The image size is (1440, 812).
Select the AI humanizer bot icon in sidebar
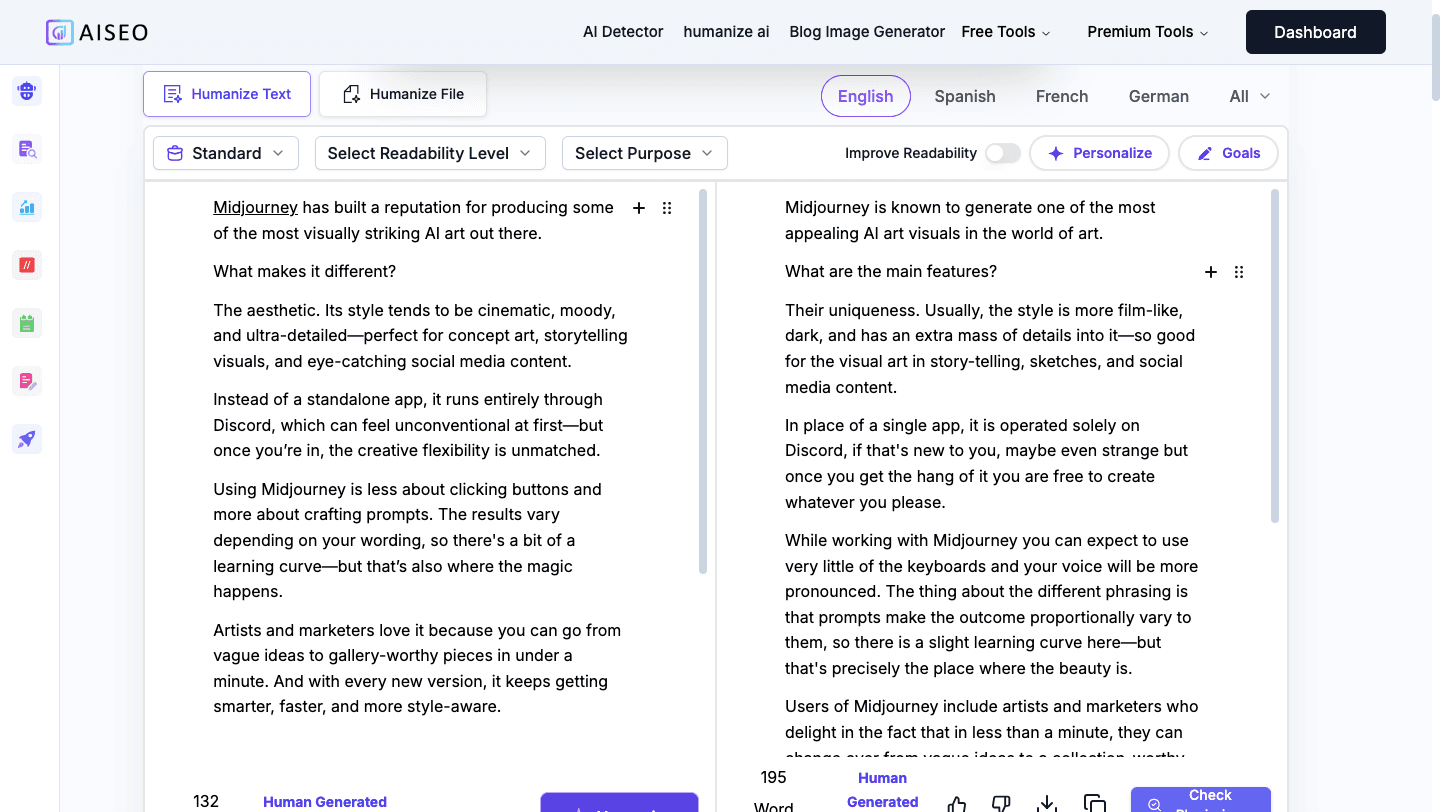coord(26,91)
